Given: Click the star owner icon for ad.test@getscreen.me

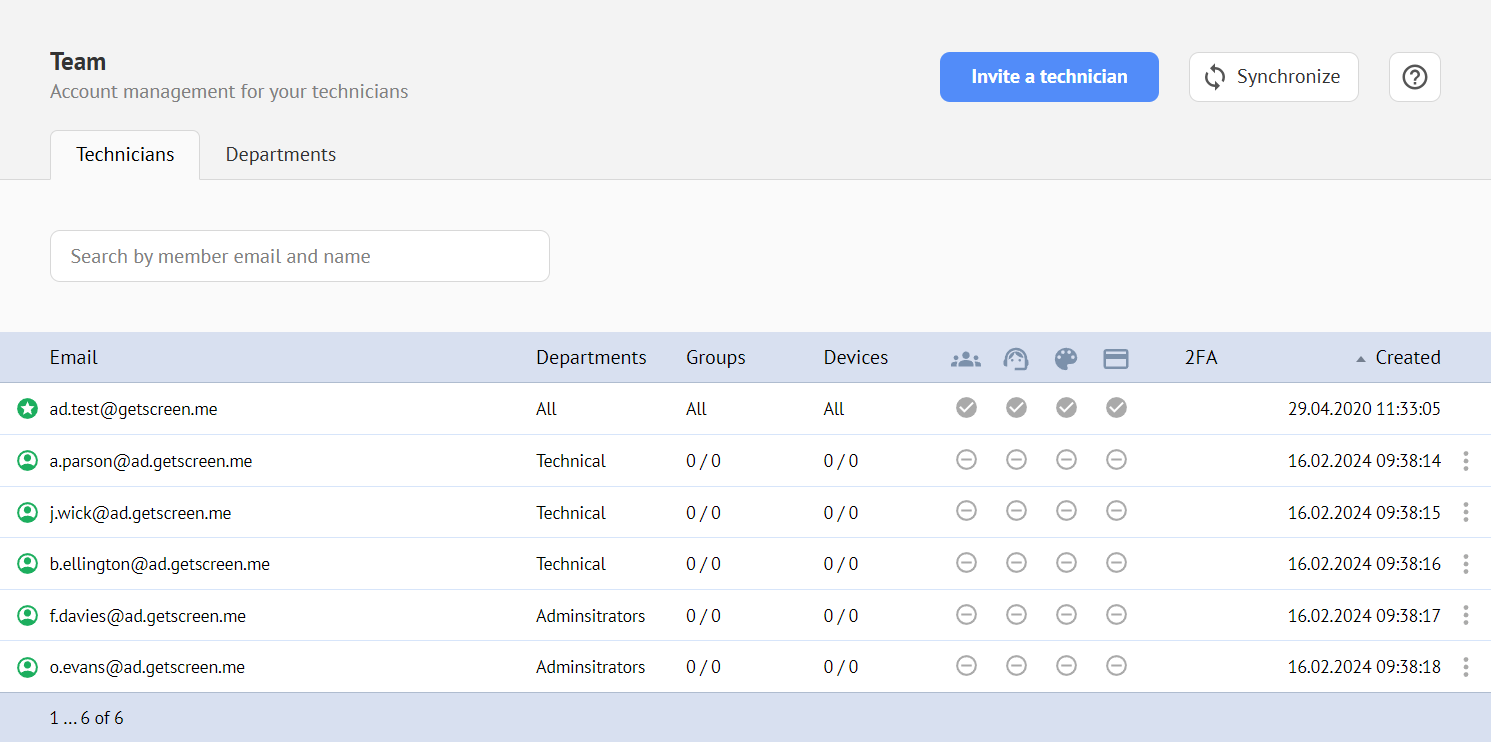Looking at the screenshot, I should tap(28, 409).
